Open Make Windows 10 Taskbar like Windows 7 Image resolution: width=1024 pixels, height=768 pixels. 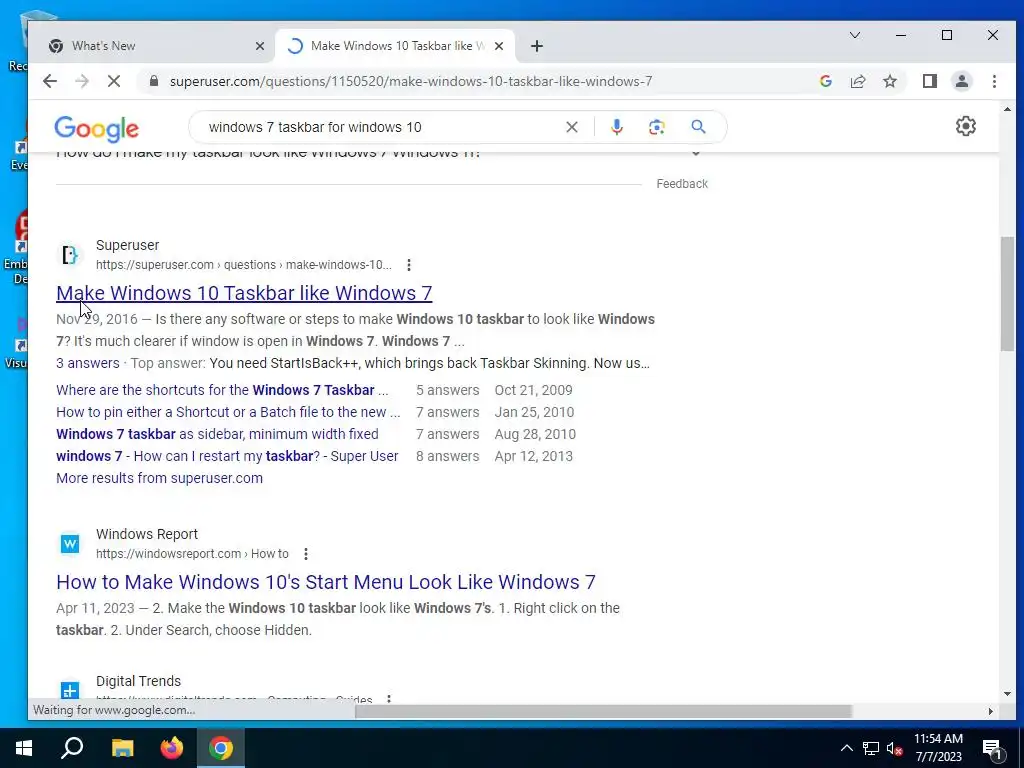tap(244, 293)
